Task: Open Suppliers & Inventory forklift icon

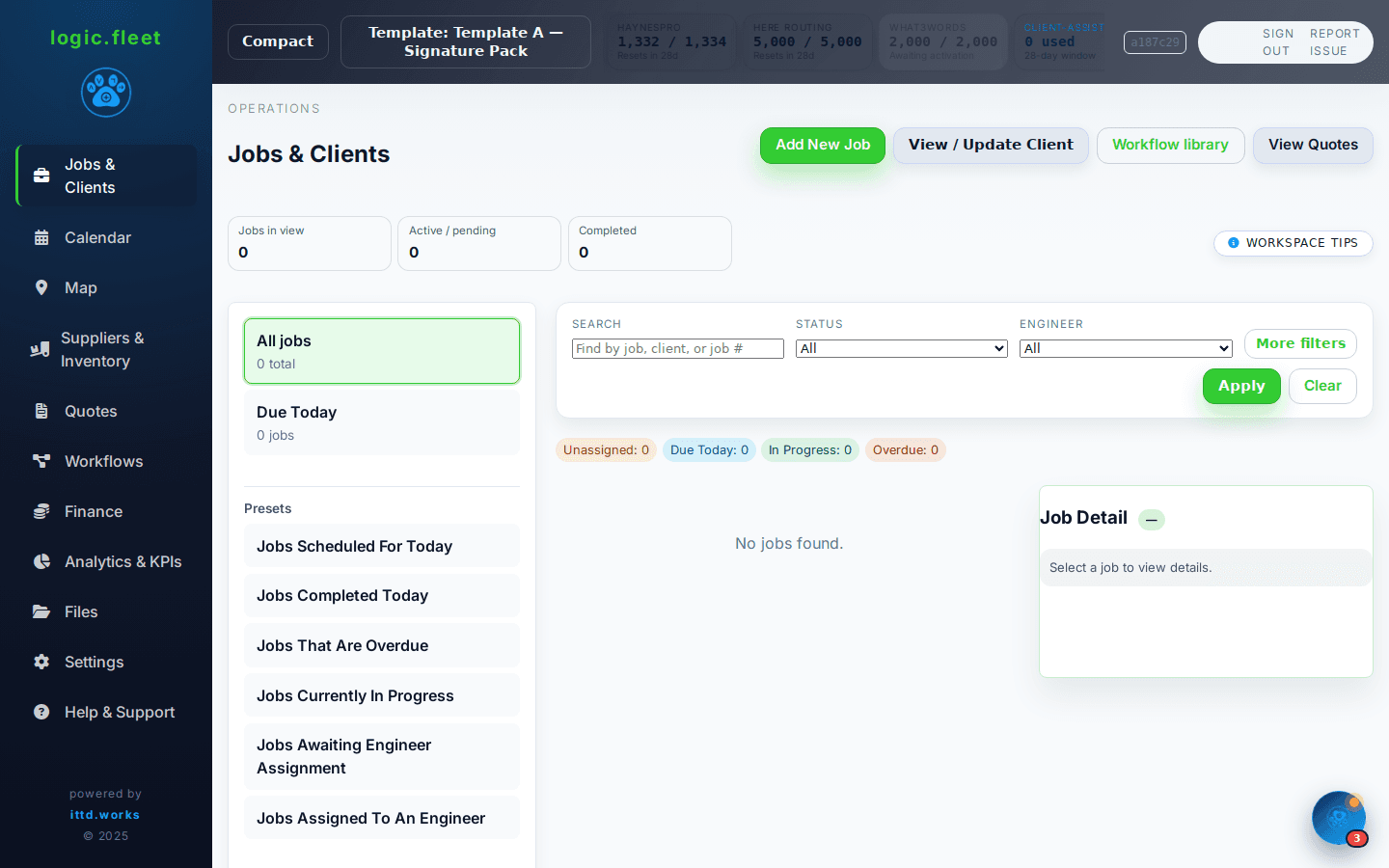Action: [40, 349]
